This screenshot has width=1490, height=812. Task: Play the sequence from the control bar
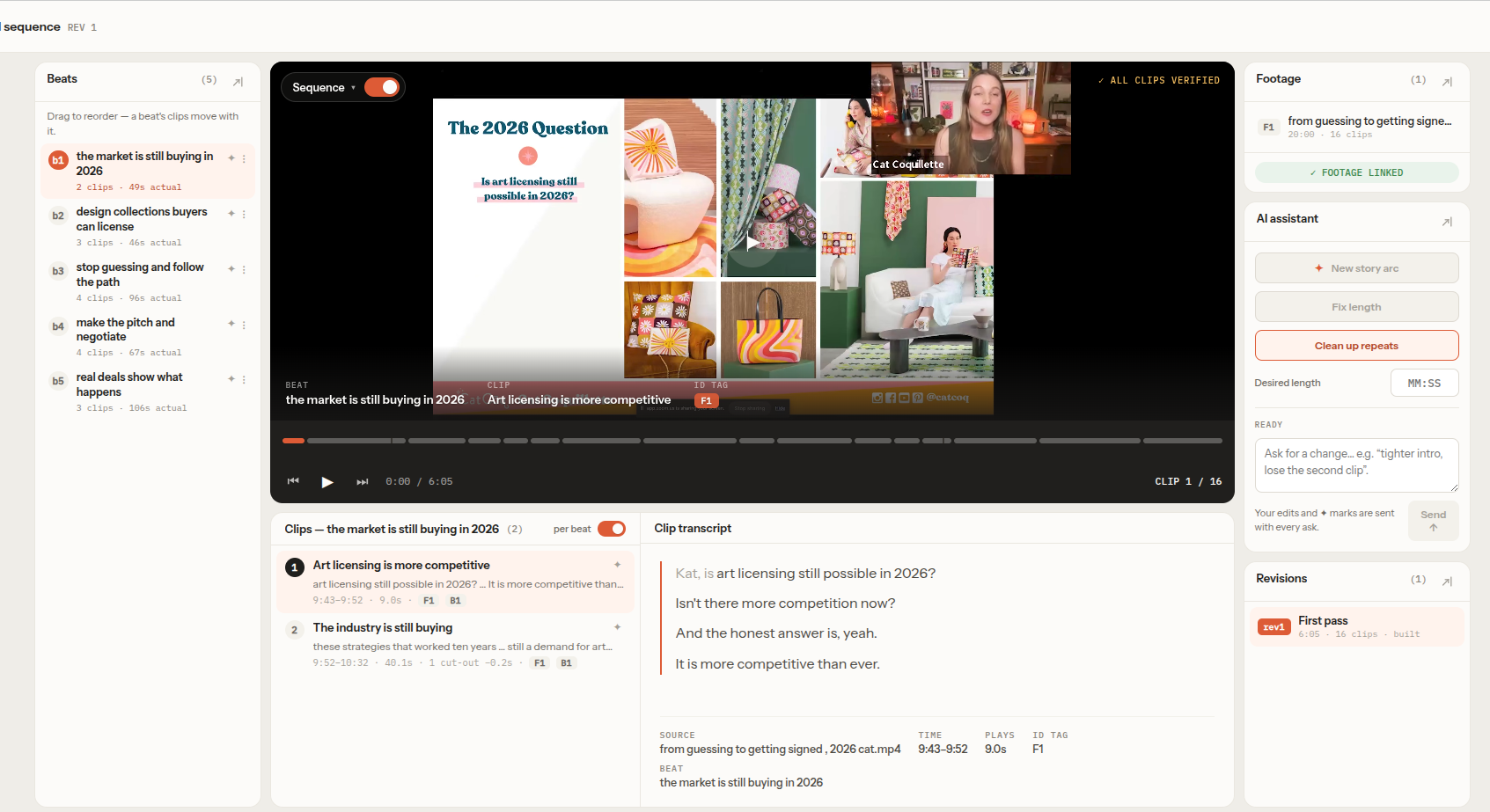[327, 481]
